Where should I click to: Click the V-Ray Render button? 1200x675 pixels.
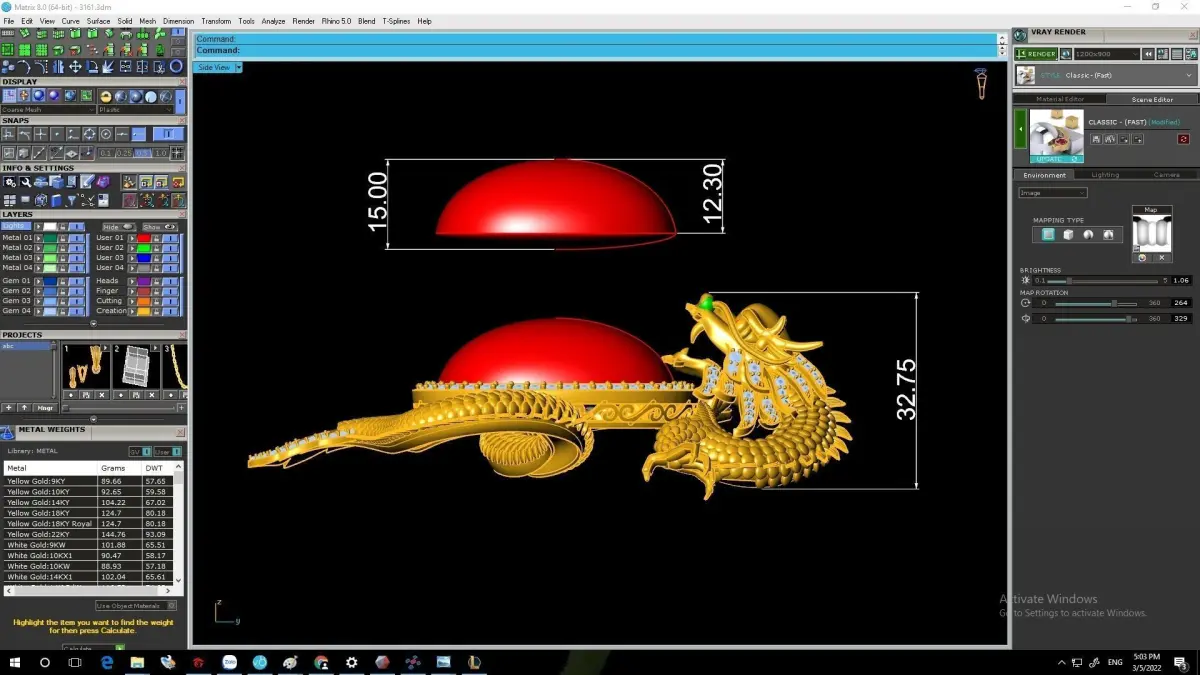tap(1036, 54)
